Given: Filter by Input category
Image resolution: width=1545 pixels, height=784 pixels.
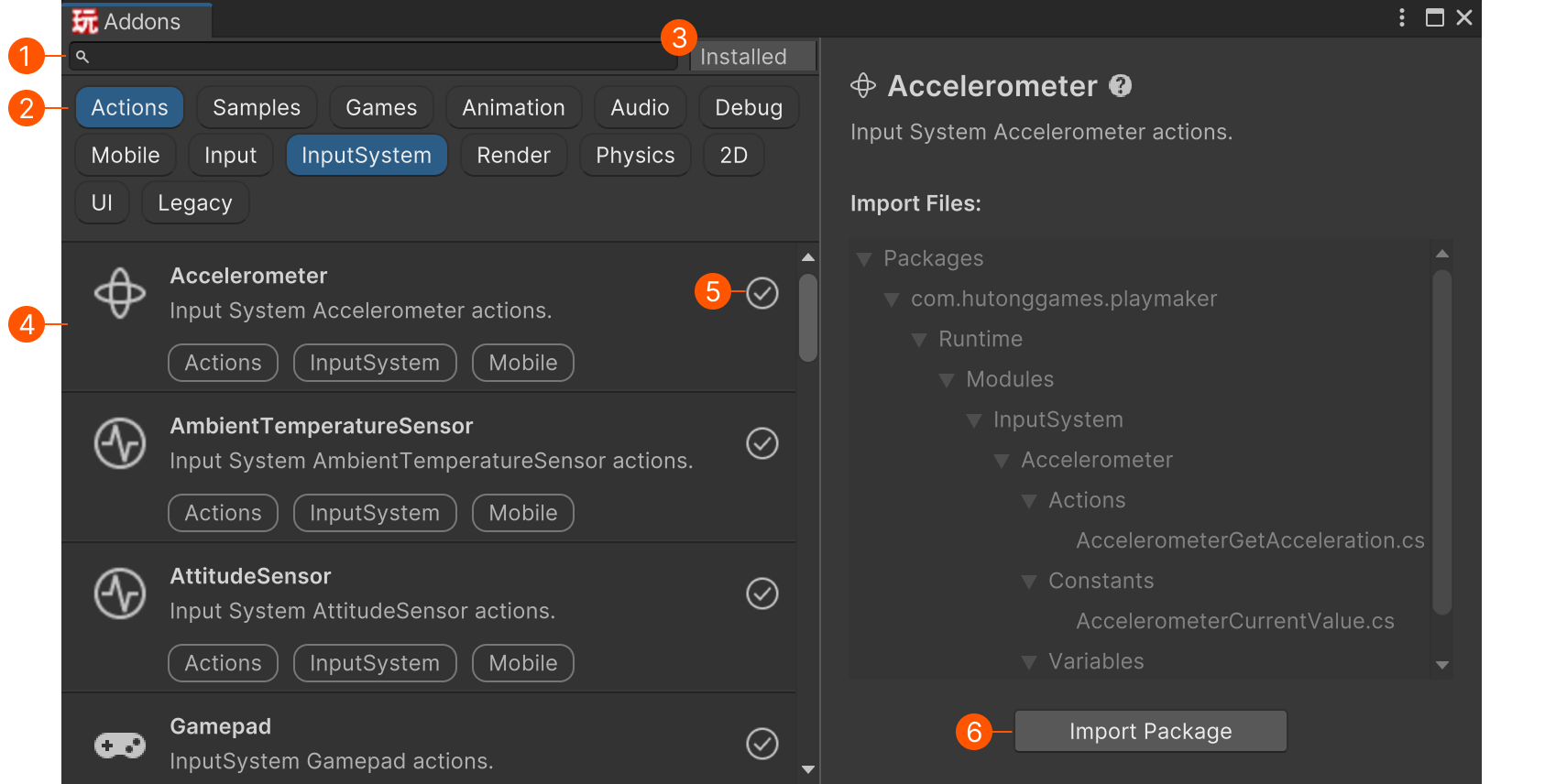Looking at the screenshot, I should (x=230, y=155).
